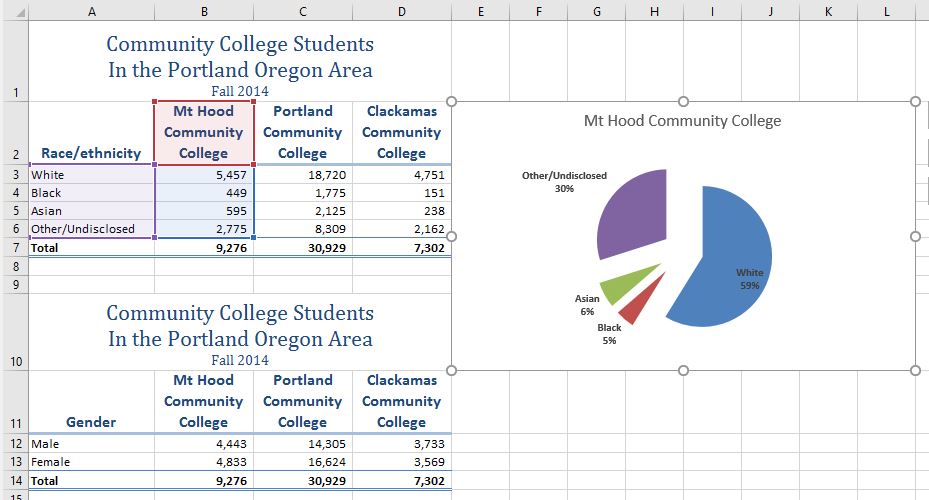The width and height of the screenshot is (929, 500).
Task: Select column B header
Action: tap(204, 11)
